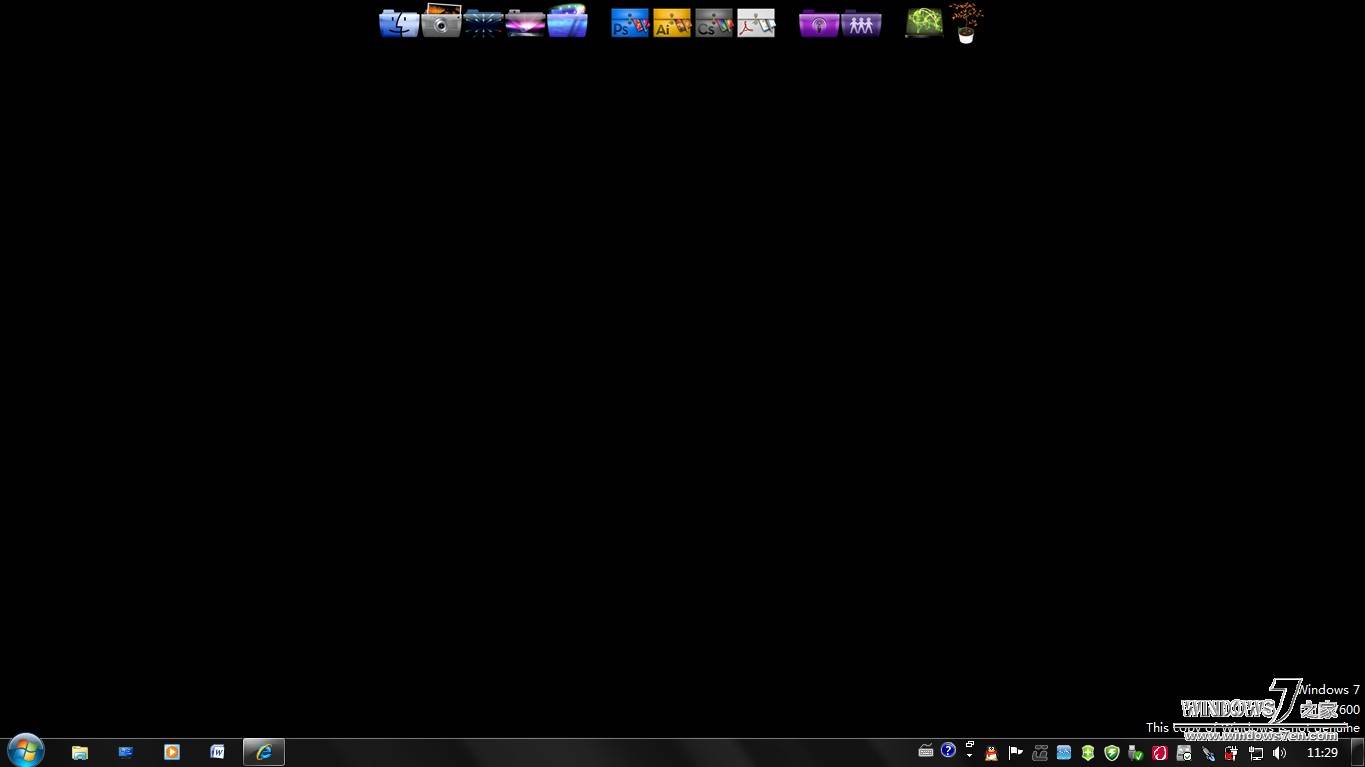Toggle safely remove hardware in the tray
The height and width of the screenshot is (767, 1365).
point(1135,752)
